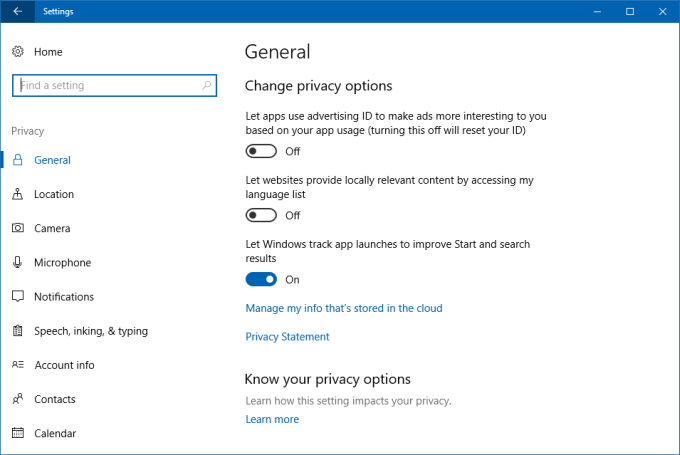The width and height of the screenshot is (680, 455).
Task: Click the Contacts people icon
Action: [x=18, y=399]
